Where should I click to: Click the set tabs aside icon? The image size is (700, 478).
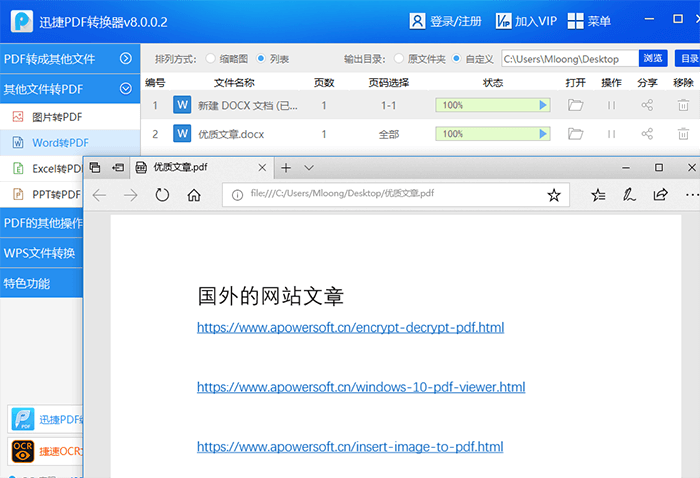(x=118, y=167)
